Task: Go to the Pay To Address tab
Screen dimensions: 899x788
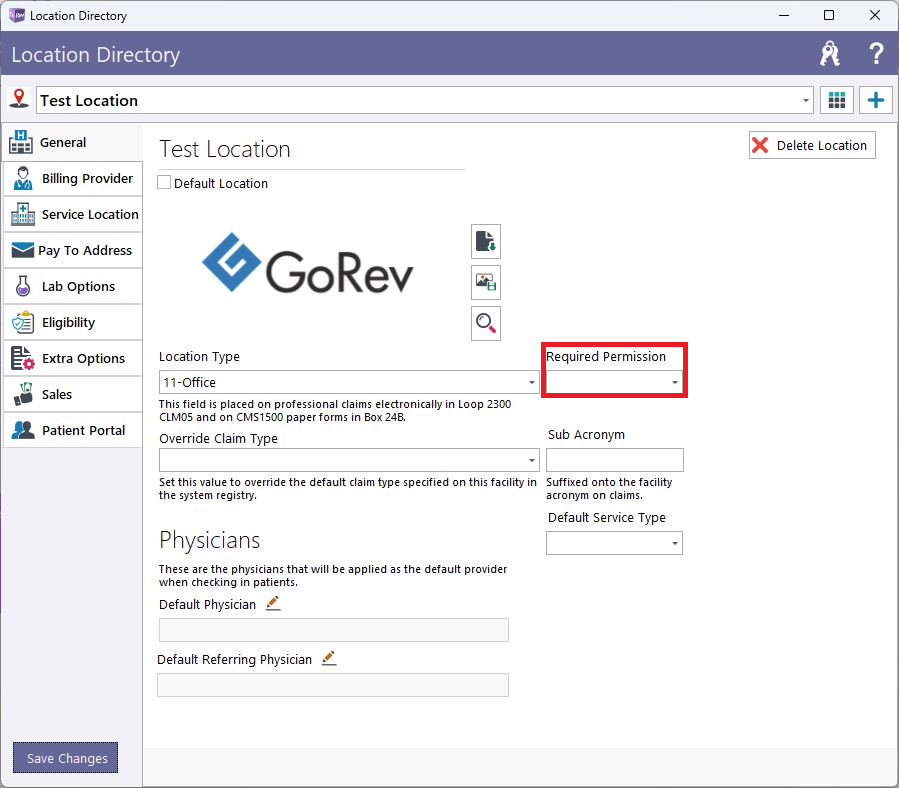Action: tap(73, 250)
